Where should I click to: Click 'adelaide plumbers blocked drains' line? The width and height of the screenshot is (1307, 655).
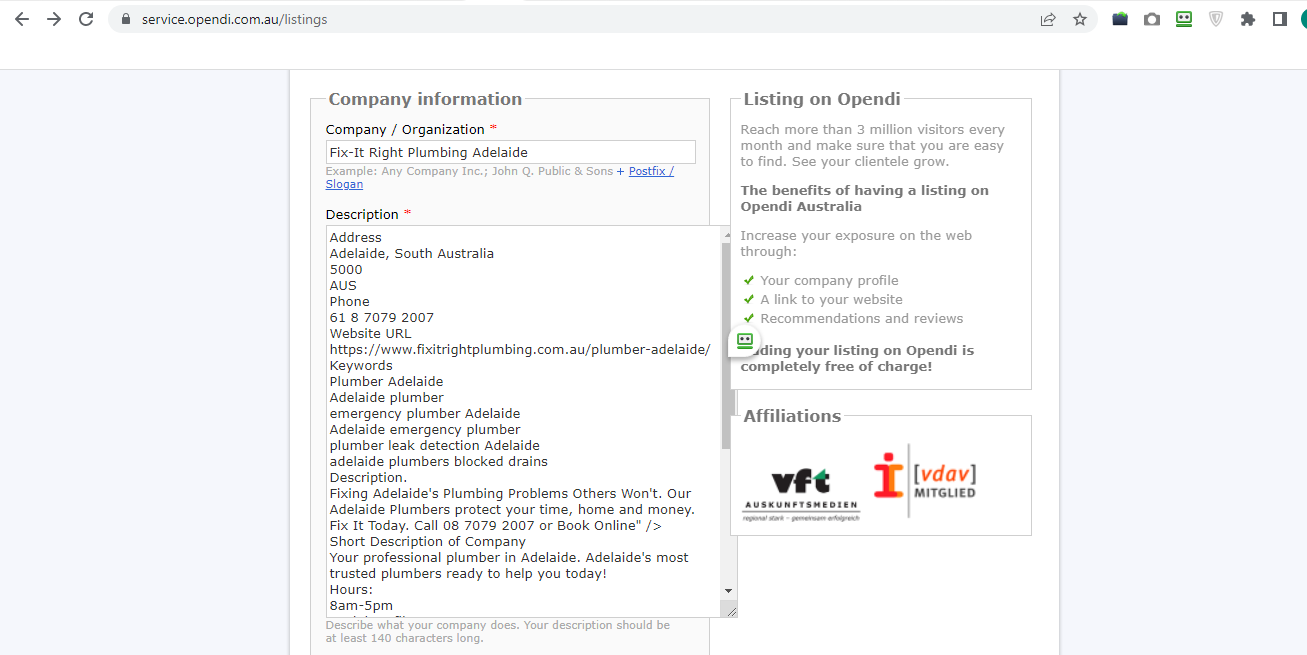pyautogui.click(x=439, y=461)
